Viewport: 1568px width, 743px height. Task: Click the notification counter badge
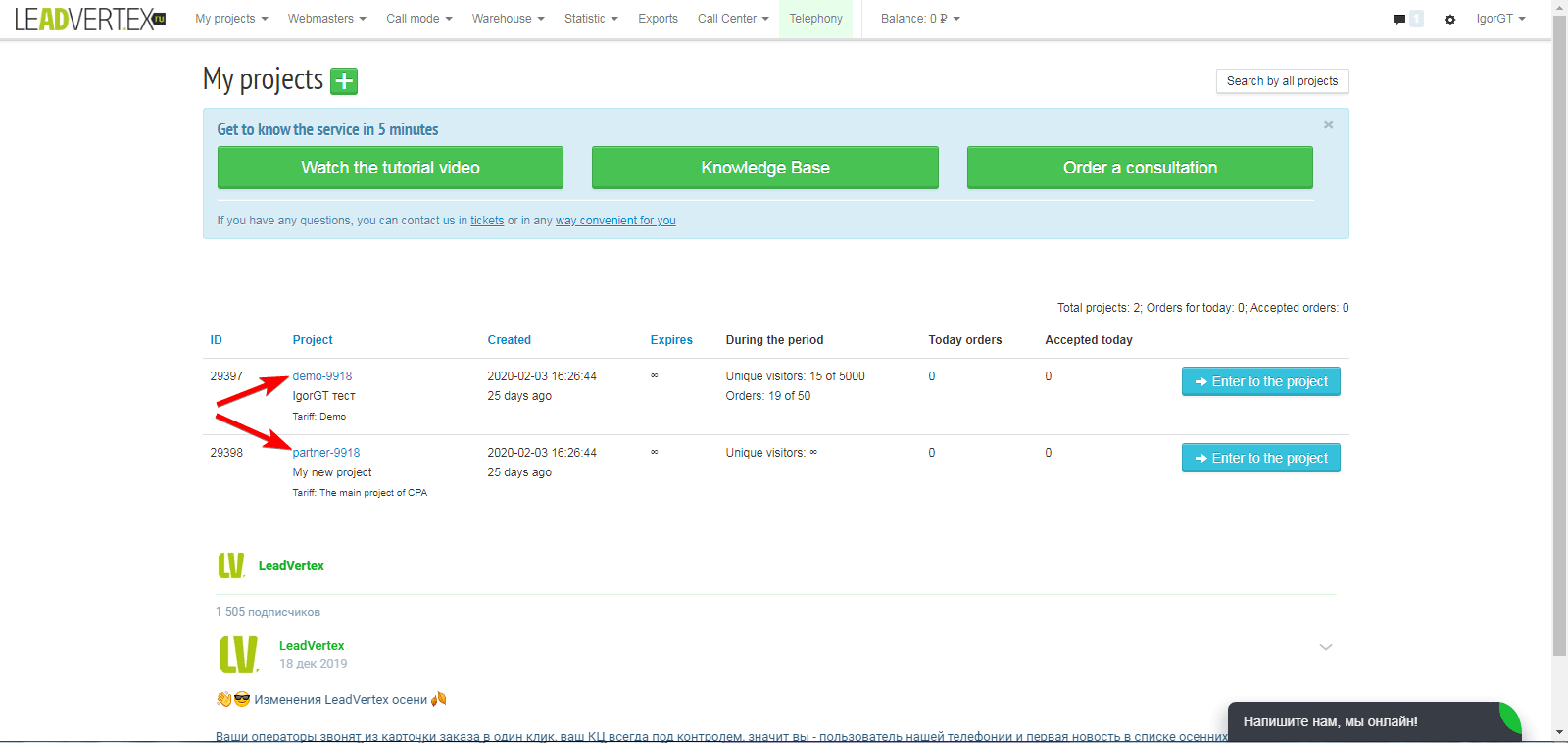coord(1416,19)
